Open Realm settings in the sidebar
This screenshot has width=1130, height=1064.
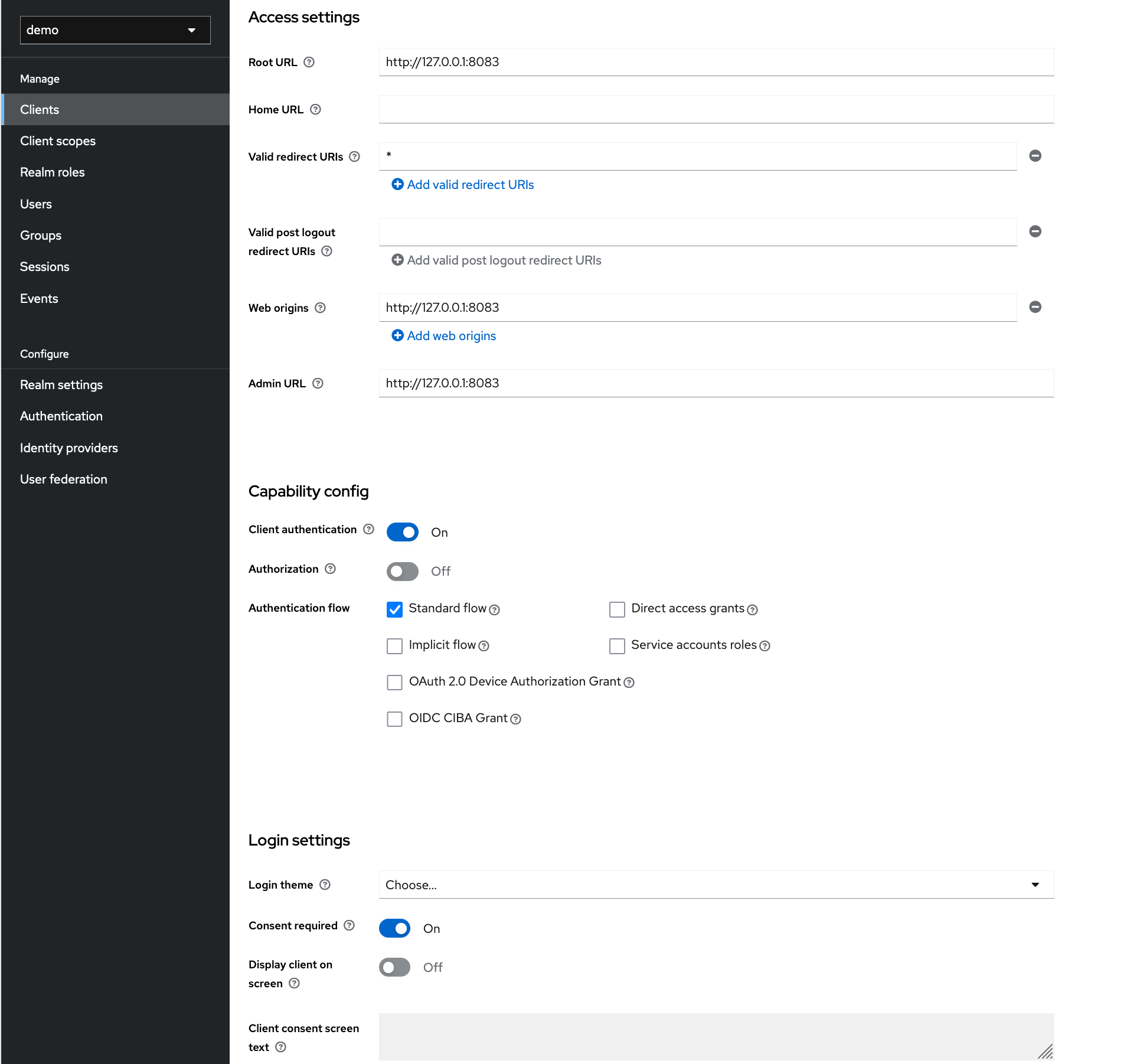click(x=115, y=384)
